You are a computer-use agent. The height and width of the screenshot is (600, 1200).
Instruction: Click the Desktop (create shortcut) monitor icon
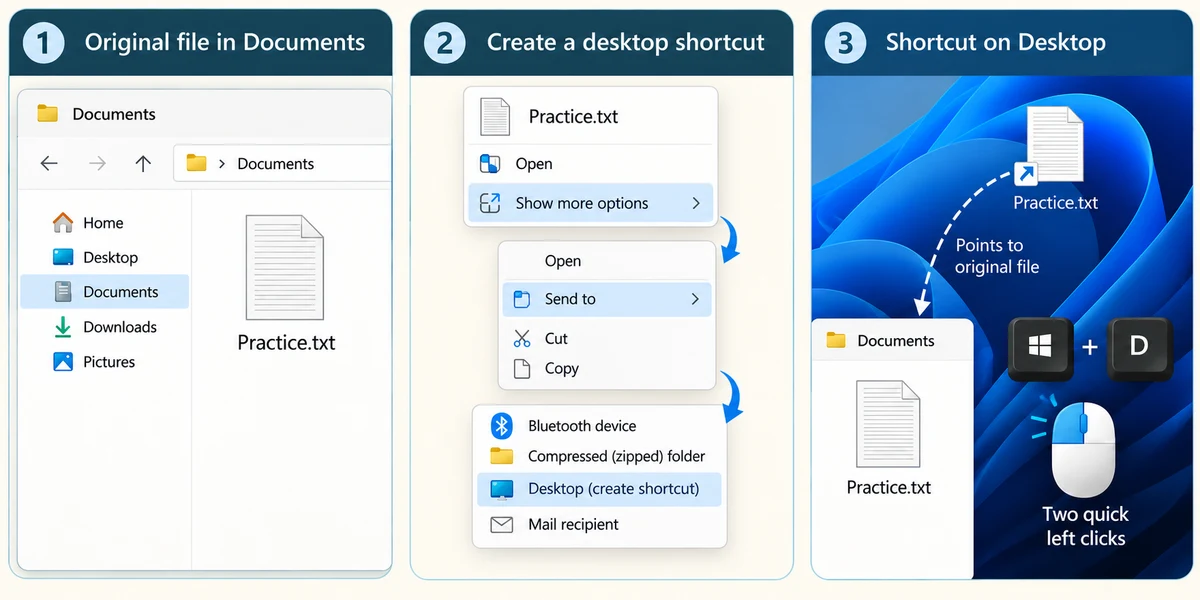pos(501,489)
